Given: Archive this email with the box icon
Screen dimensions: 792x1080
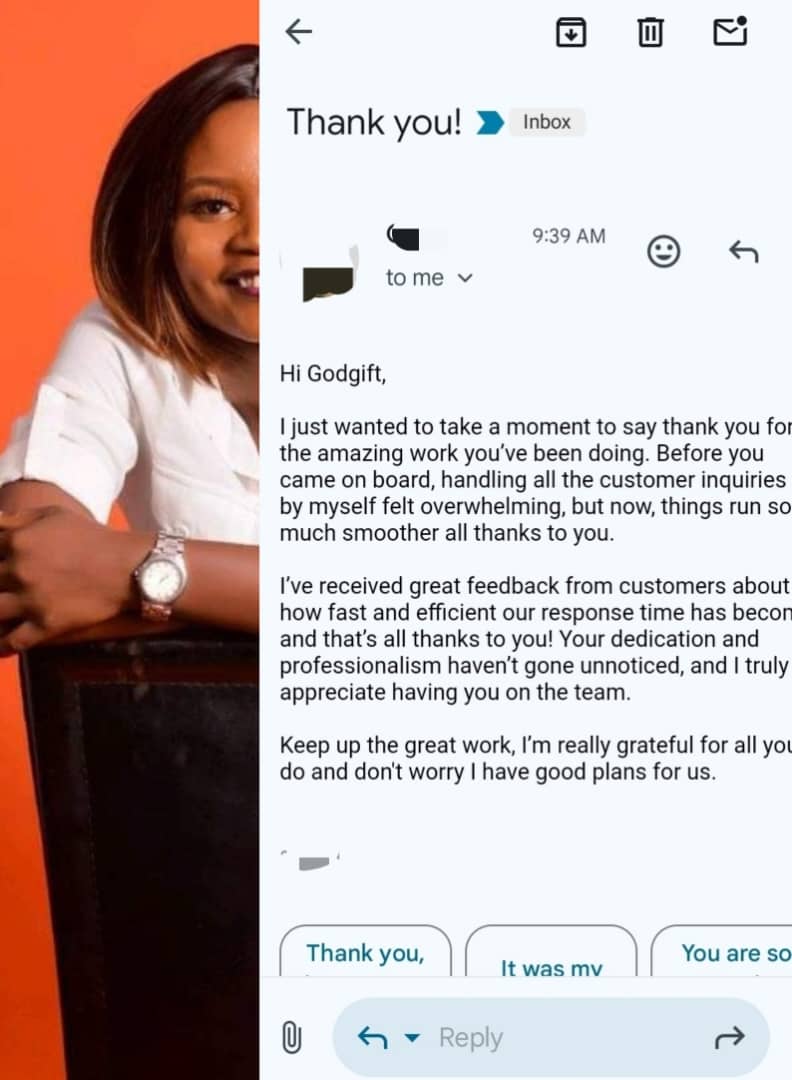Looking at the screenshot, I should (571, 32).
